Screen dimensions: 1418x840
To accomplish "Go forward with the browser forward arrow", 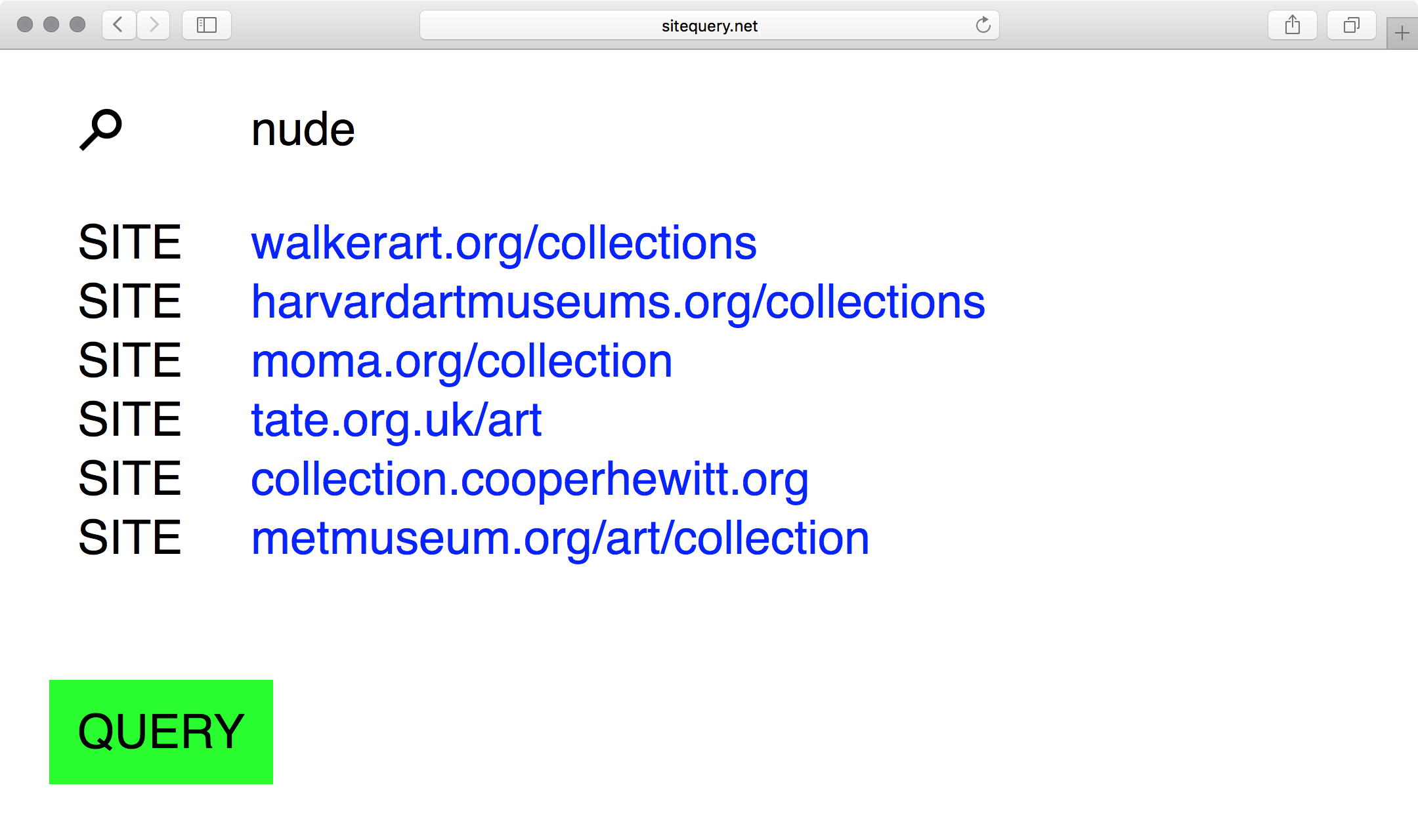I will pos(154,25).
